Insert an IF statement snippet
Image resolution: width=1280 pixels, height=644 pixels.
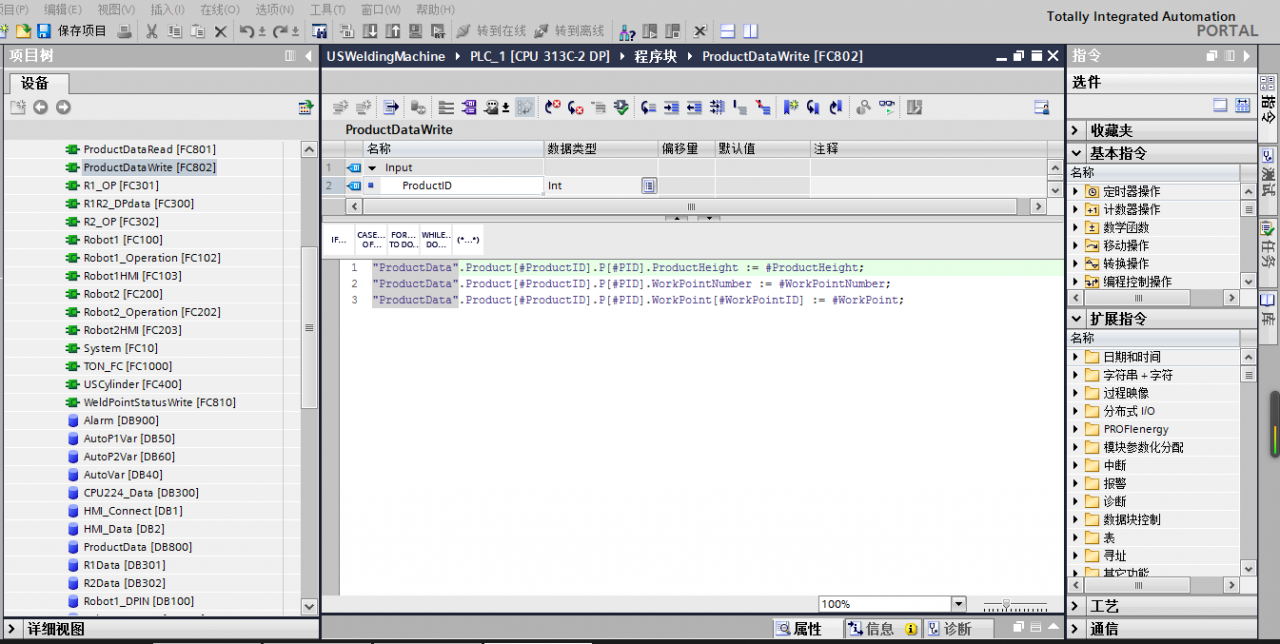click(339, 240)
